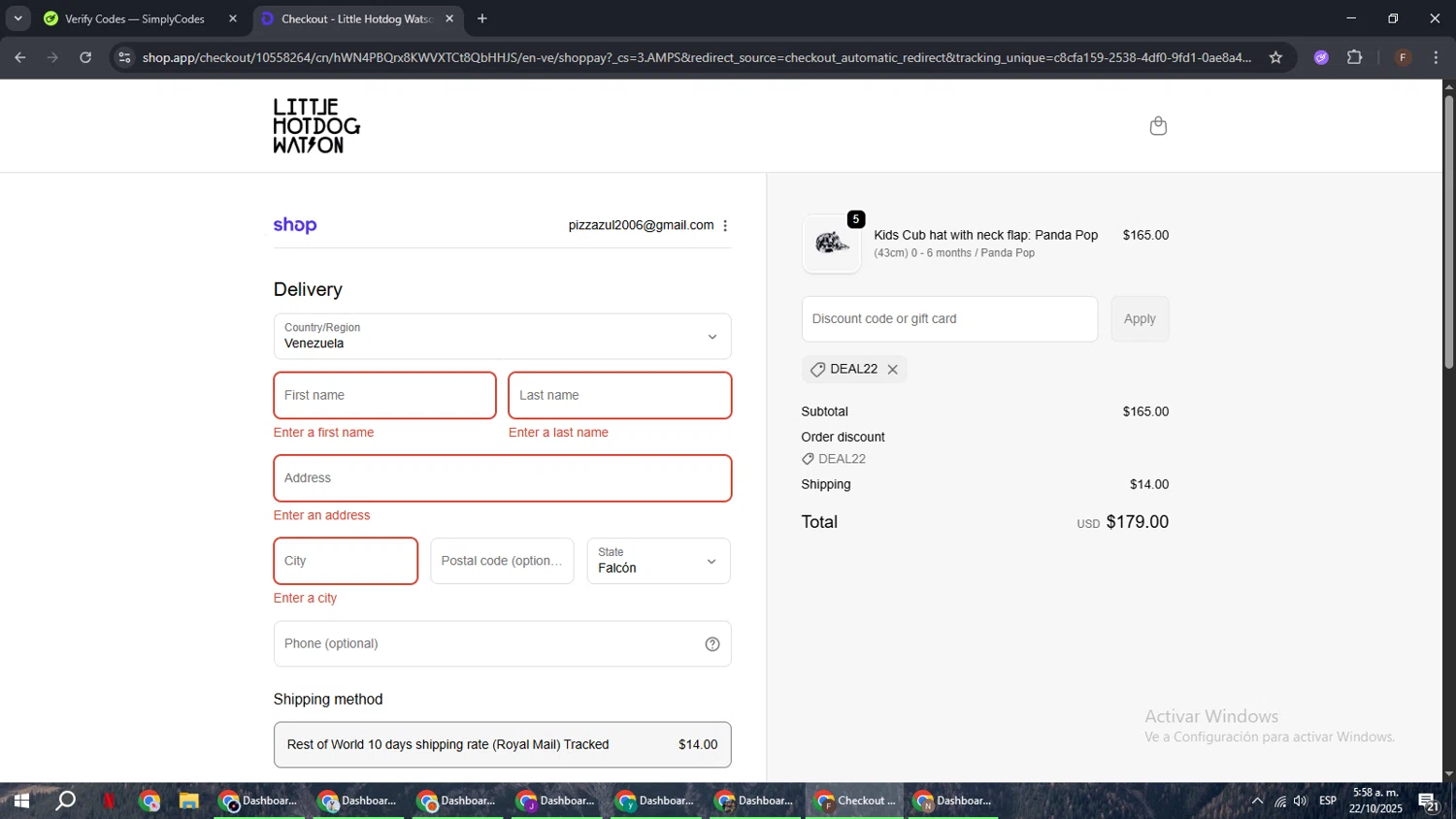
Task: Focus the Phone optional field
Action: pyautogui.click(x=502, y=644)
